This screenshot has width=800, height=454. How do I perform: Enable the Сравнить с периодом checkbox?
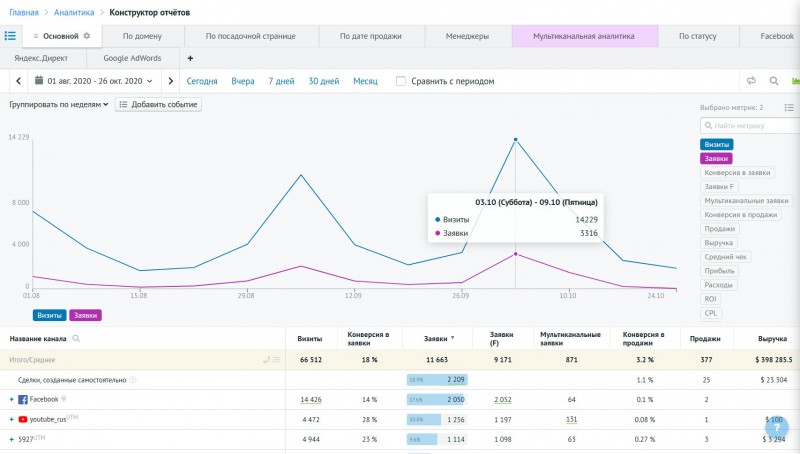click(x=401, y=81)
